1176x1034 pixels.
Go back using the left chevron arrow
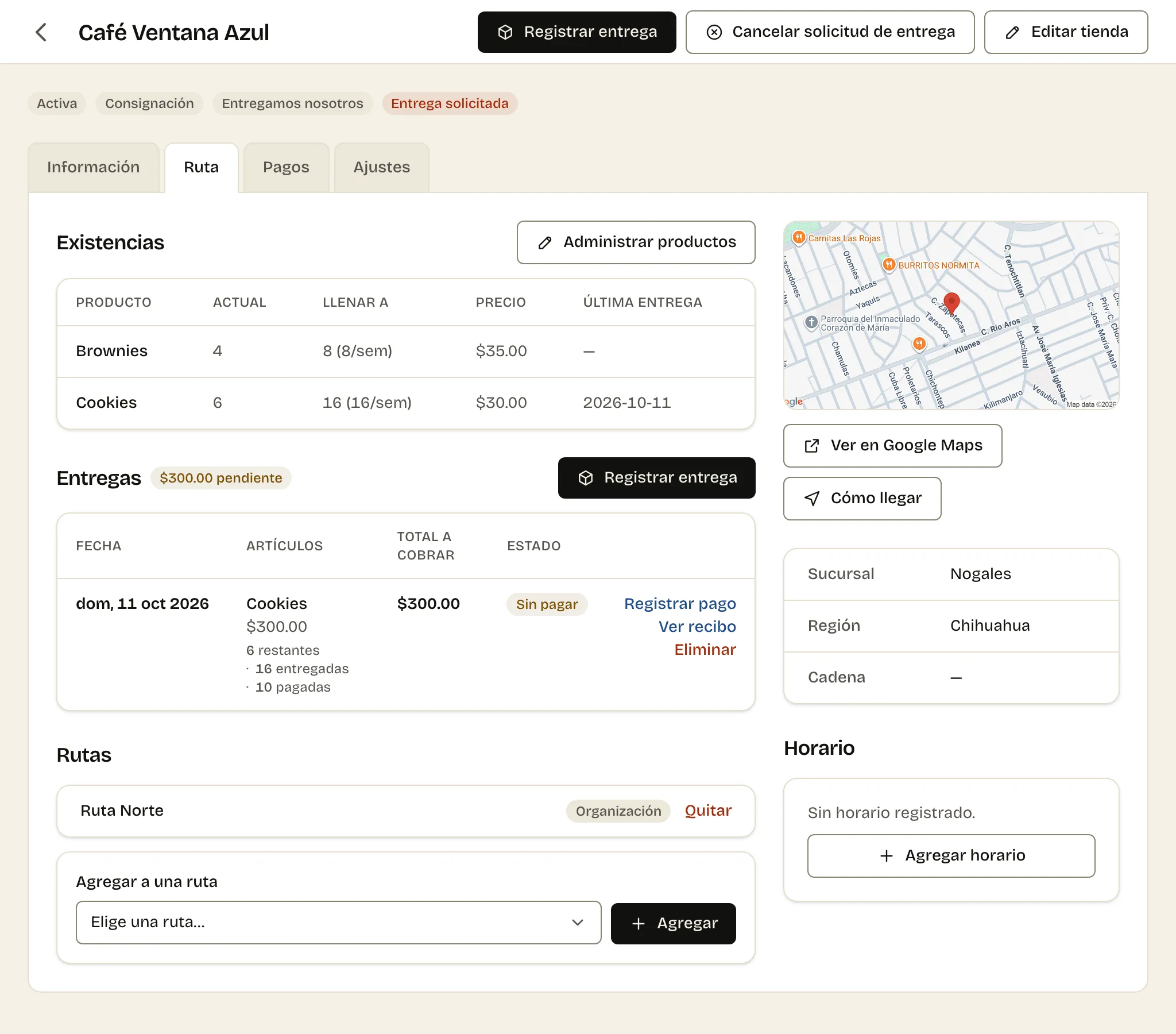coord(41,32)
